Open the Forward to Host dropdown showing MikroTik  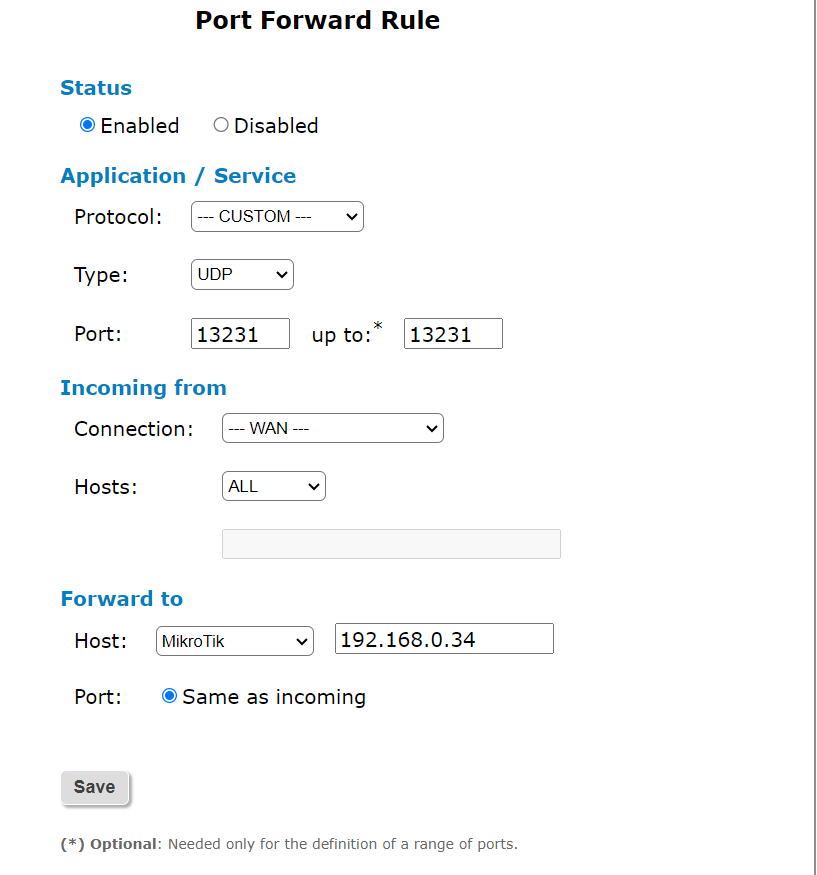(x=235, y=641)
